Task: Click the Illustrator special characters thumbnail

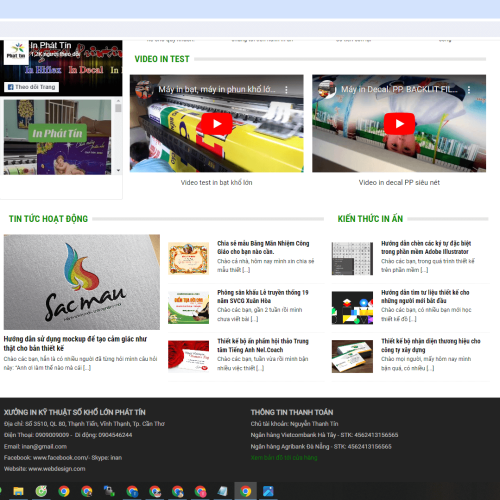Action: 352,258
